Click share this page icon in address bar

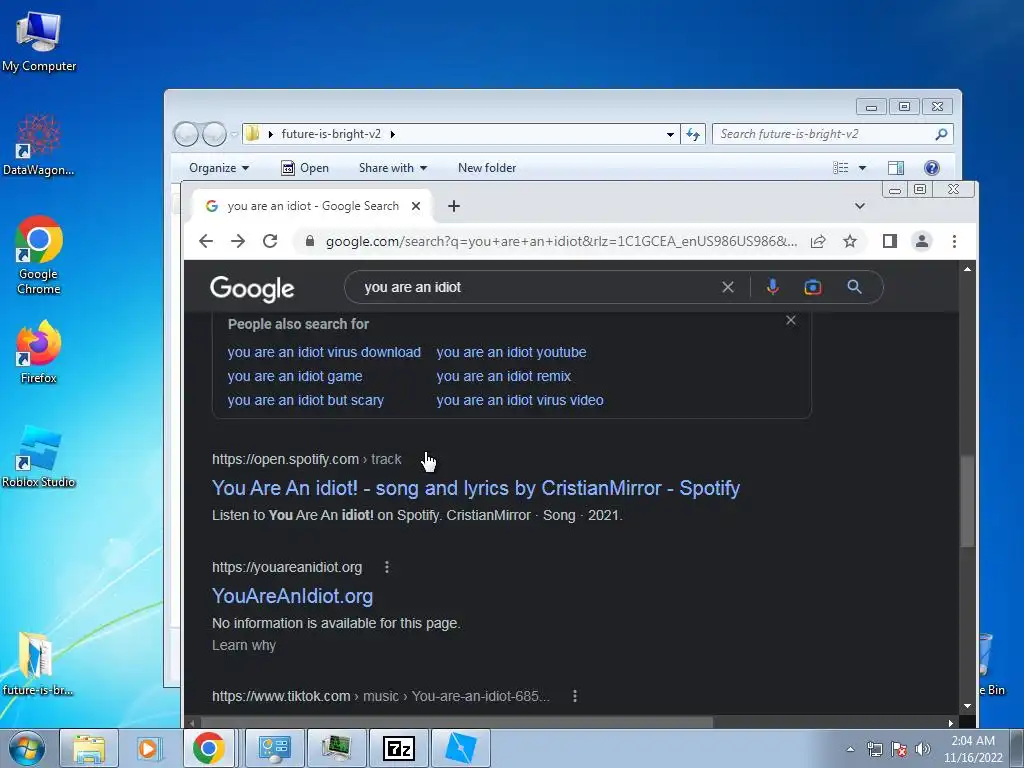click(818, 242)
